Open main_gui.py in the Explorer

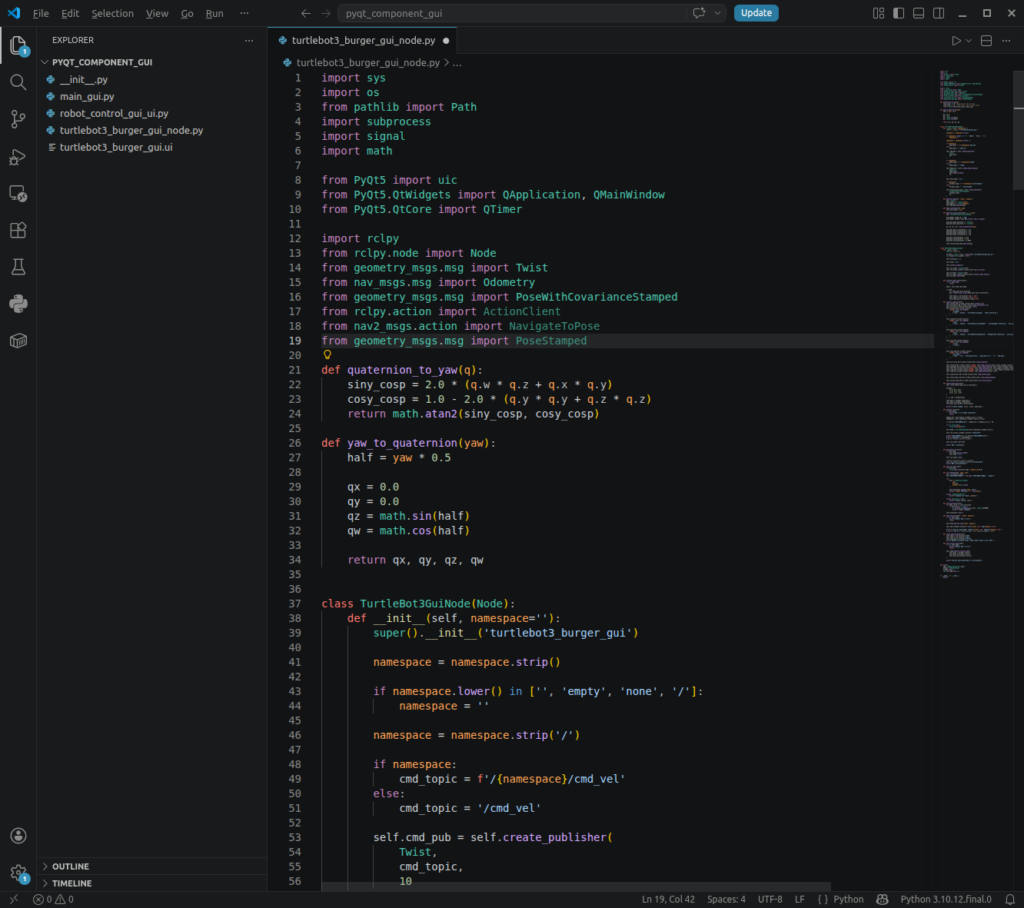tap(152, 97)
